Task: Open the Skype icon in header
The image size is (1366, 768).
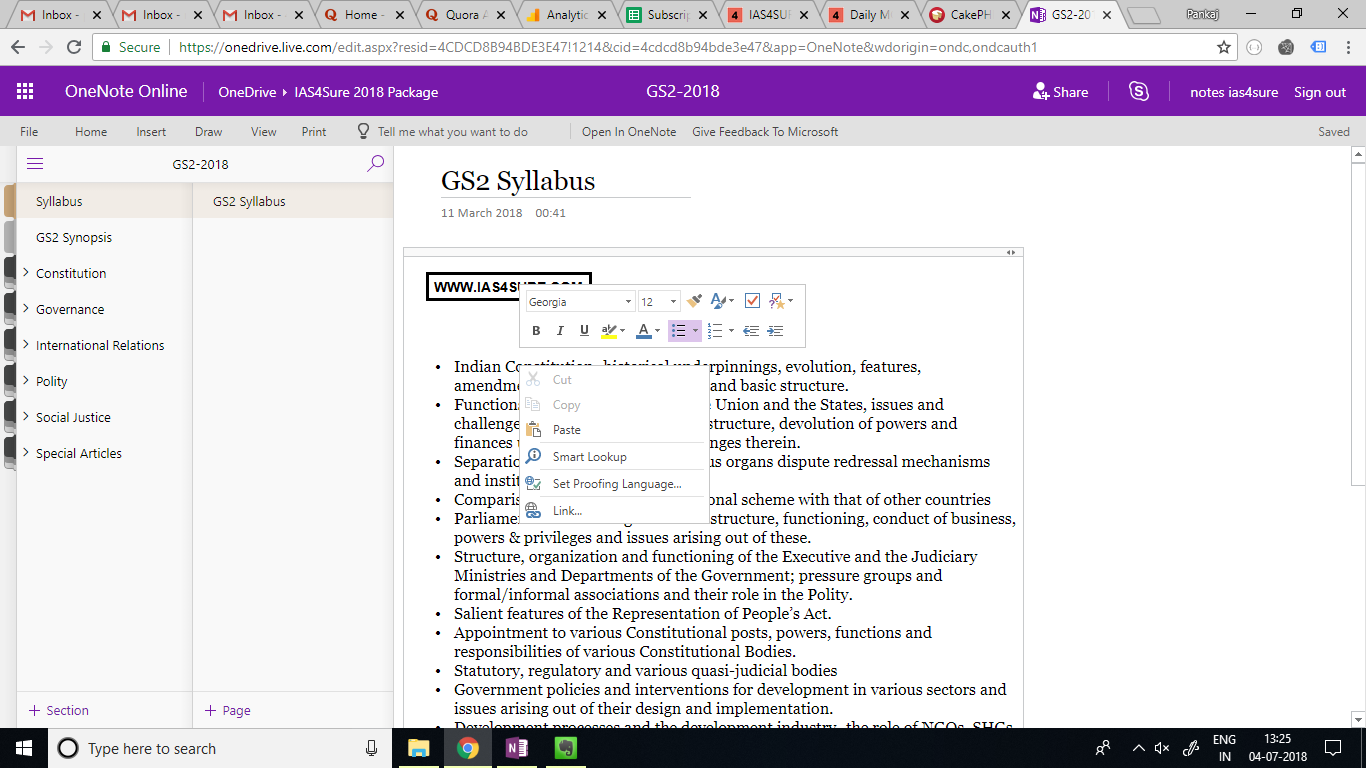Action: point(1139,91)
